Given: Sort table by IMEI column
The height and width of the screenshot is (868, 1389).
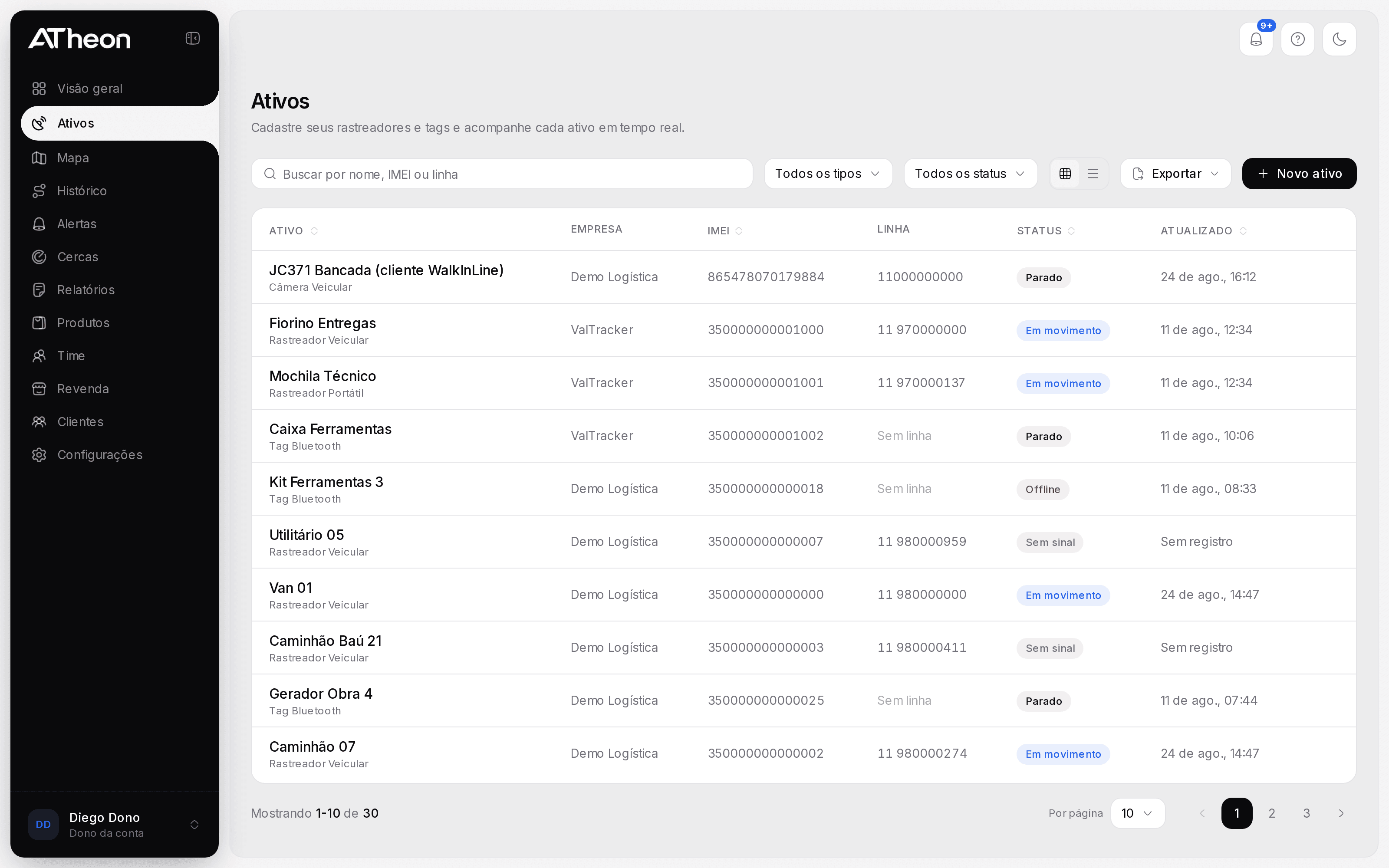Looking at the screenshot, I should coord(725,231).
